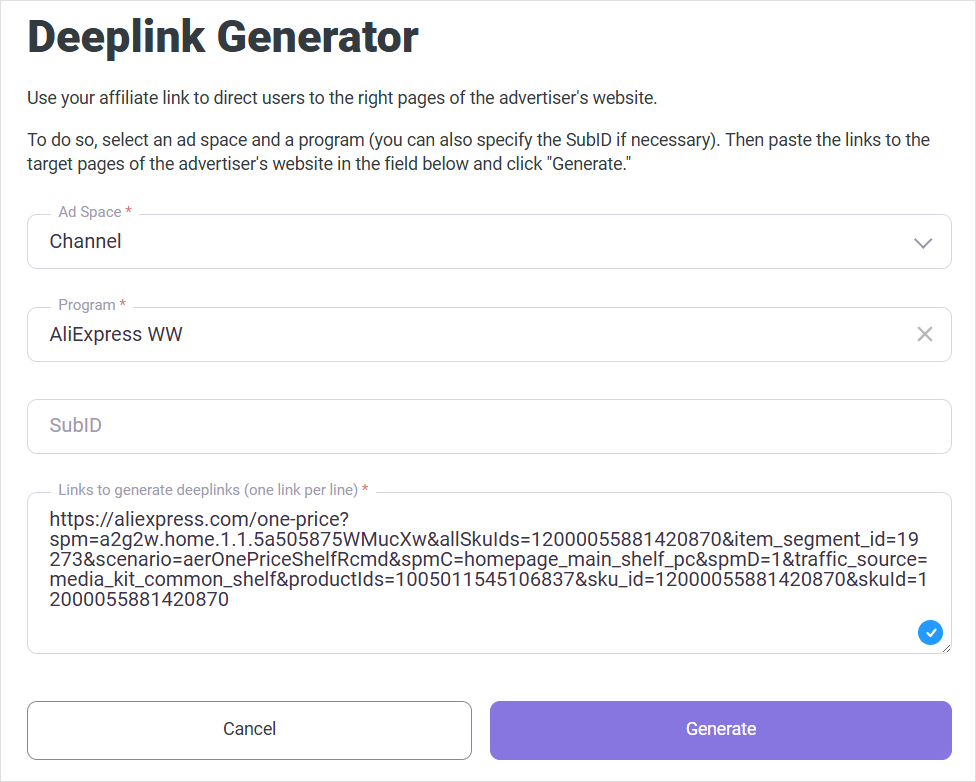Screen dimensions: 976x782
Task: Clear the AliExpress WW program selection
Action: point(925,334)
